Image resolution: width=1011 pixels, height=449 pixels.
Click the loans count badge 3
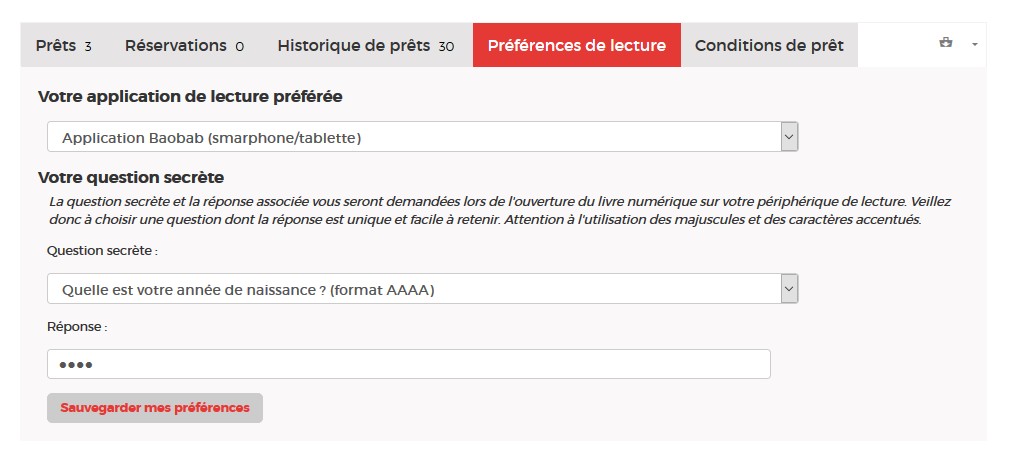[88, 47]
